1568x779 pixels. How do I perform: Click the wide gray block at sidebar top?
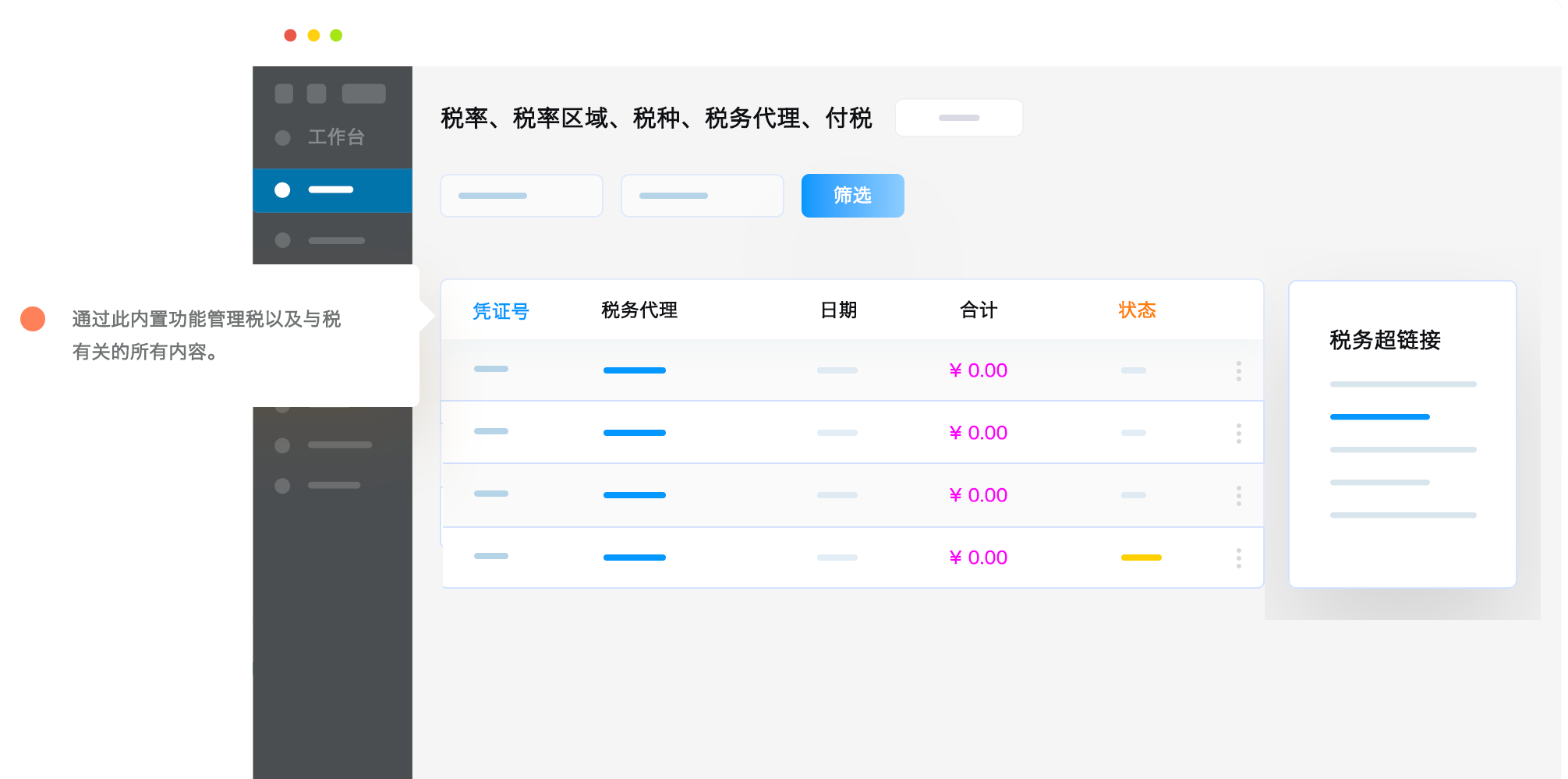coord(364,94)
